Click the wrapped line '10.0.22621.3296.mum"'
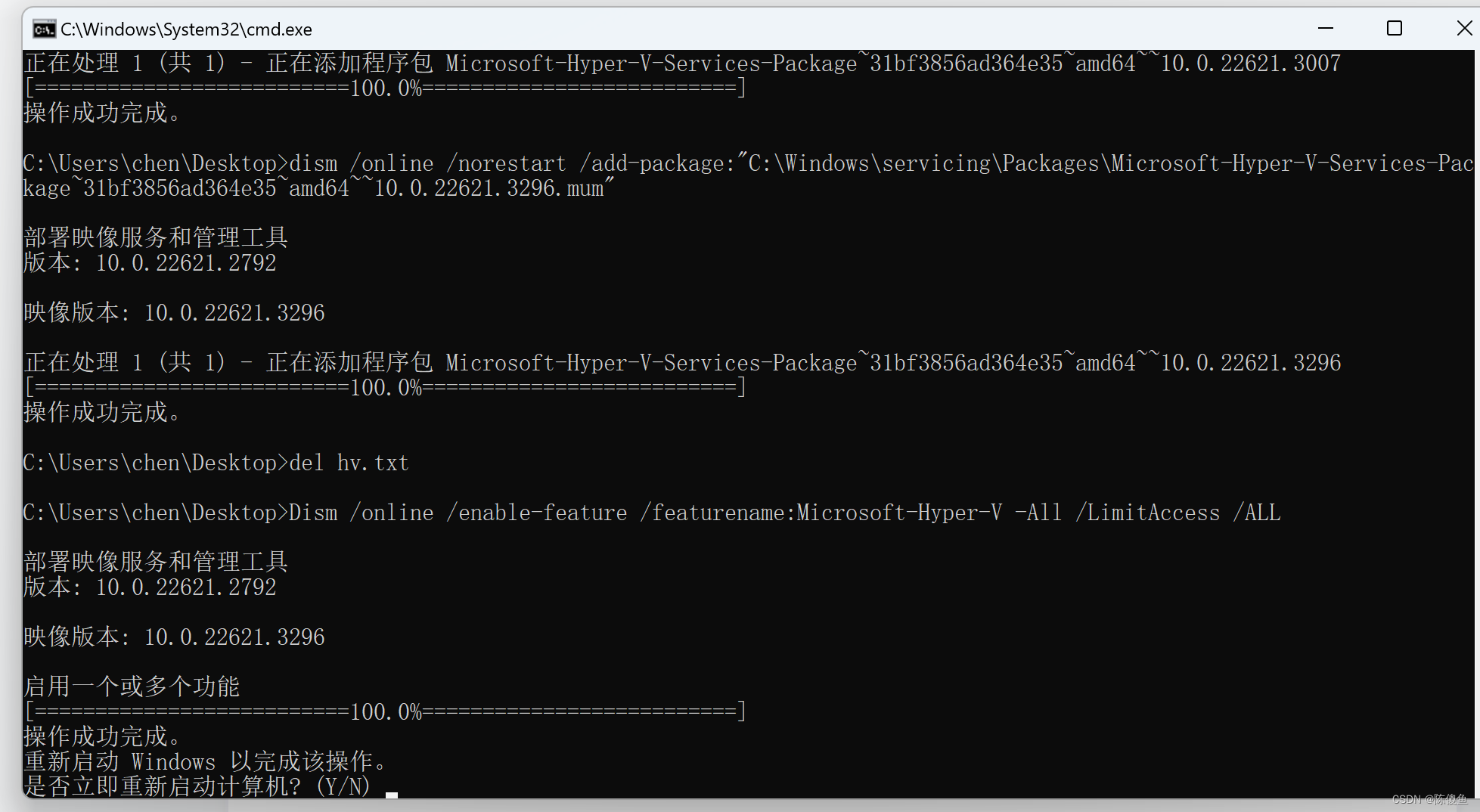 click(318, 188)
